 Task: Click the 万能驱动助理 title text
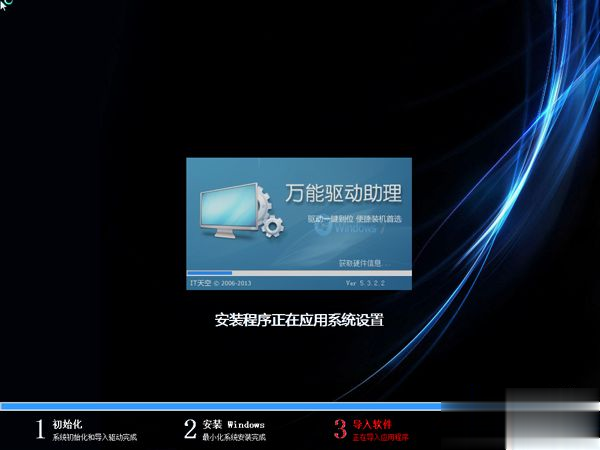click(x=343, y=191)
